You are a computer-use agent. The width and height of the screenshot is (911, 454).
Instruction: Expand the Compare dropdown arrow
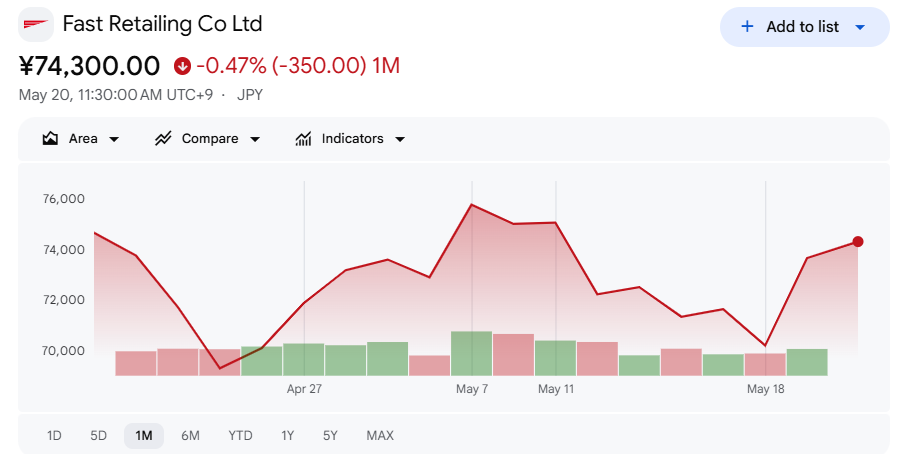(255, 140)
